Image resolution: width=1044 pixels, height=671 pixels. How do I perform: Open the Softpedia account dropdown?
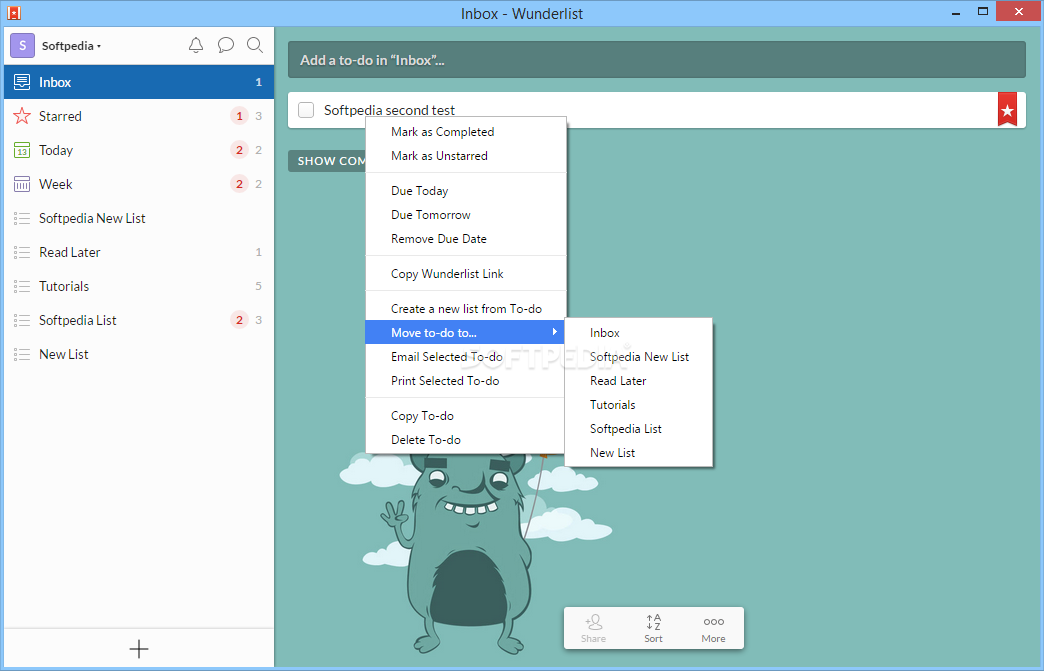(71, 46)
